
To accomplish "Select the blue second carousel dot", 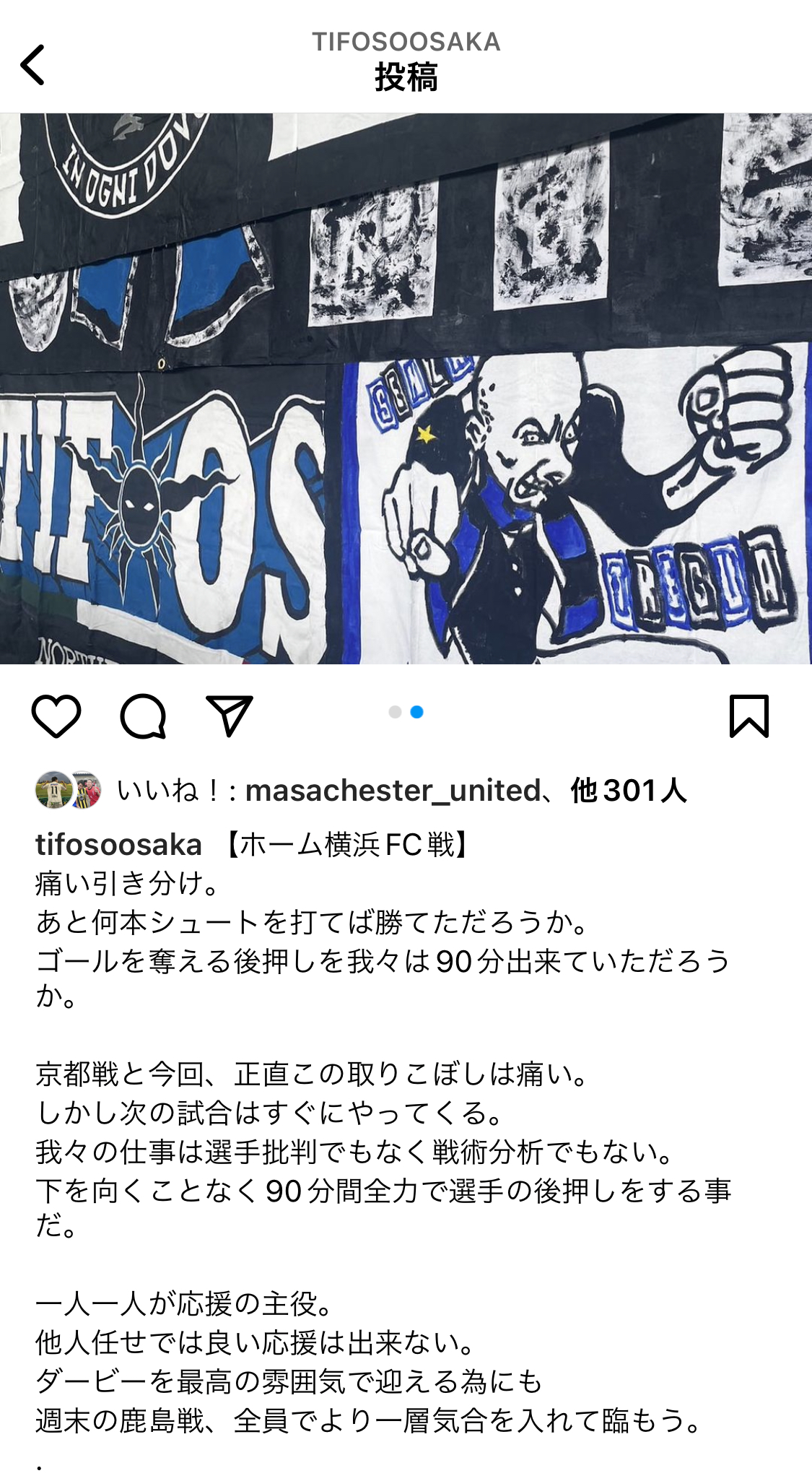I will 416,712.
